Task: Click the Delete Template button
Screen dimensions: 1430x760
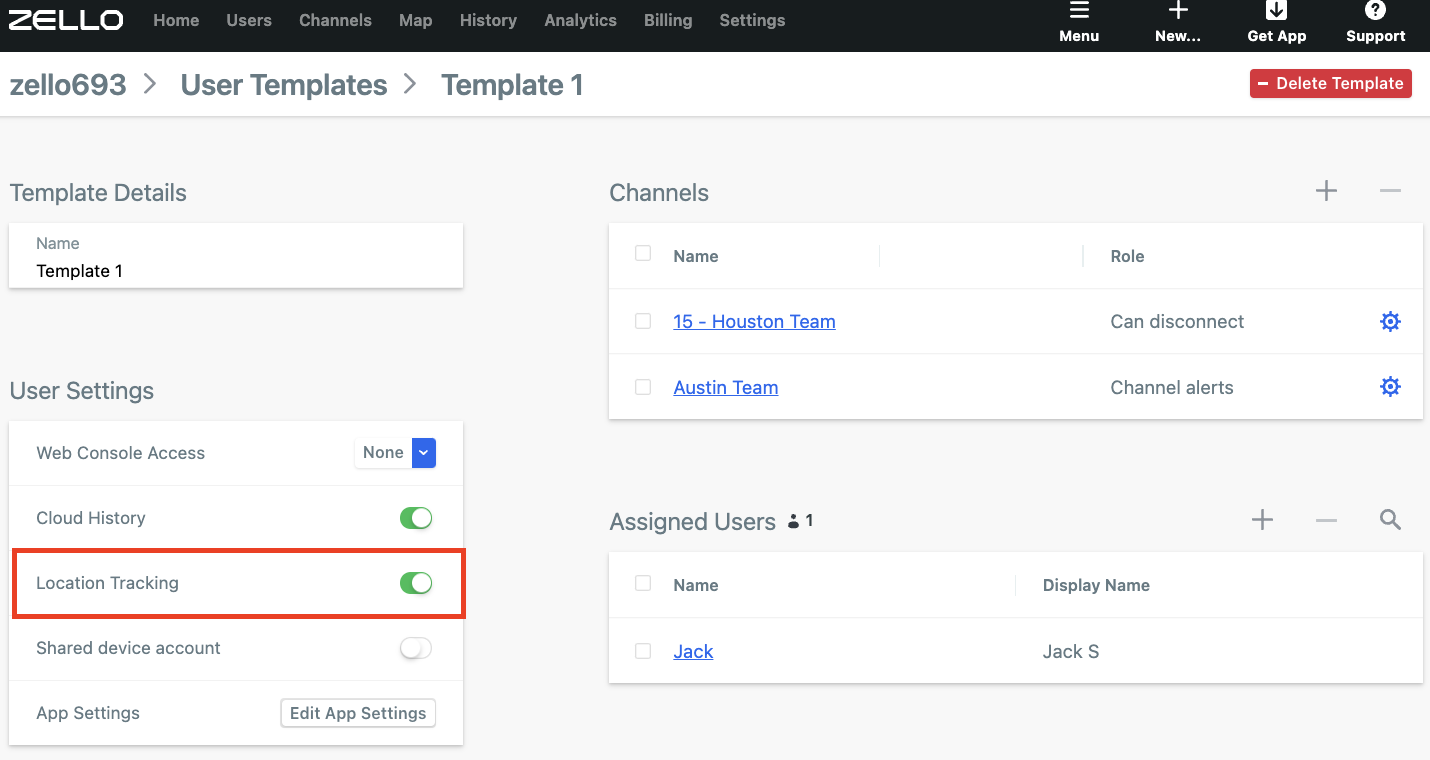Action: (x=1331, y=84)
